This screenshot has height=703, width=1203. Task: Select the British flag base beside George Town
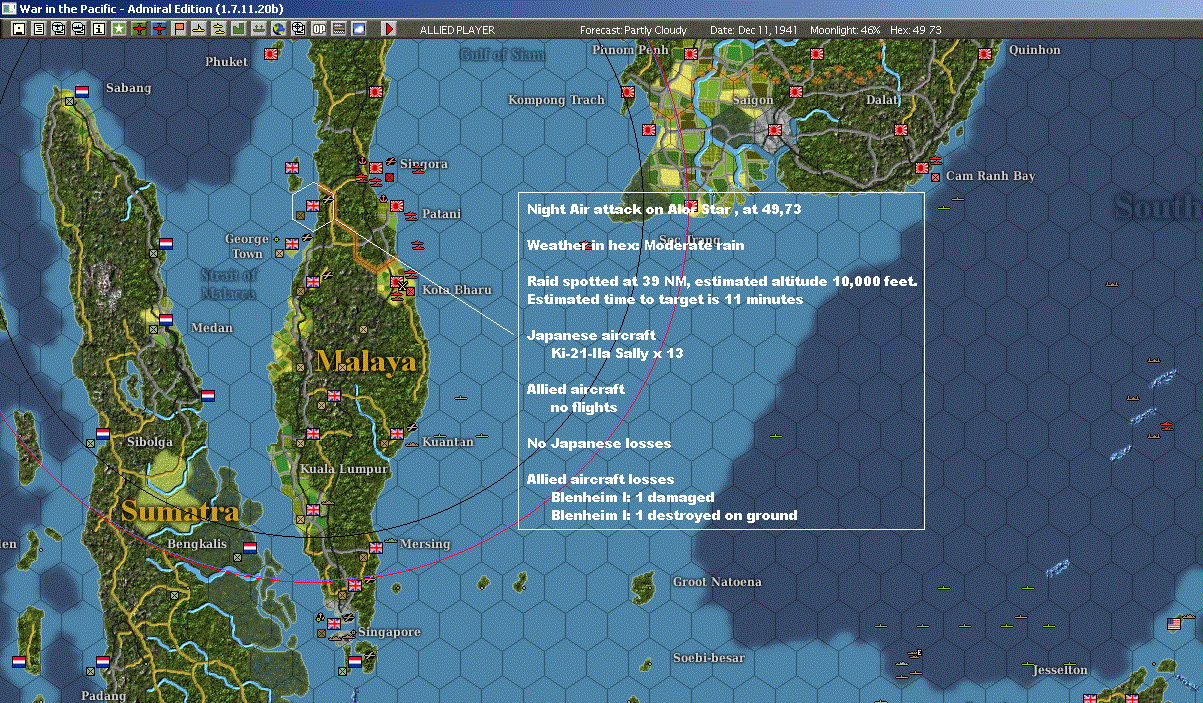[x=293, y=243]
